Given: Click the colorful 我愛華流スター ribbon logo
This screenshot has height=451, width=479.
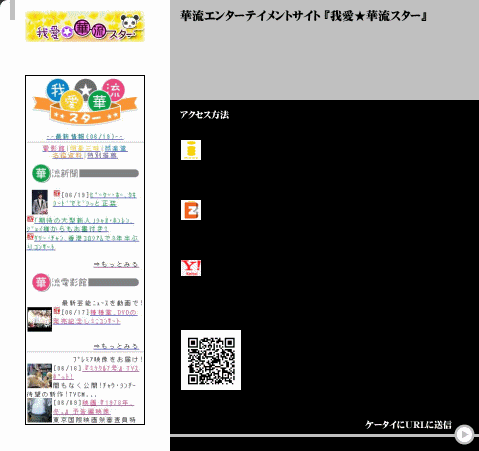Looking at the screenshot, I should coord(85,101).
